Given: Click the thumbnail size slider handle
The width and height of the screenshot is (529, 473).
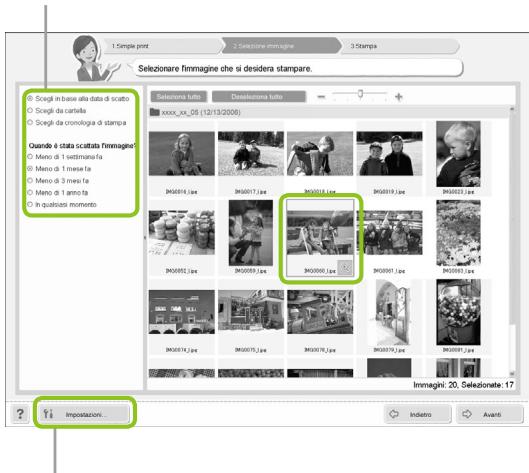Looking at the screenshot, I should 360,93.
